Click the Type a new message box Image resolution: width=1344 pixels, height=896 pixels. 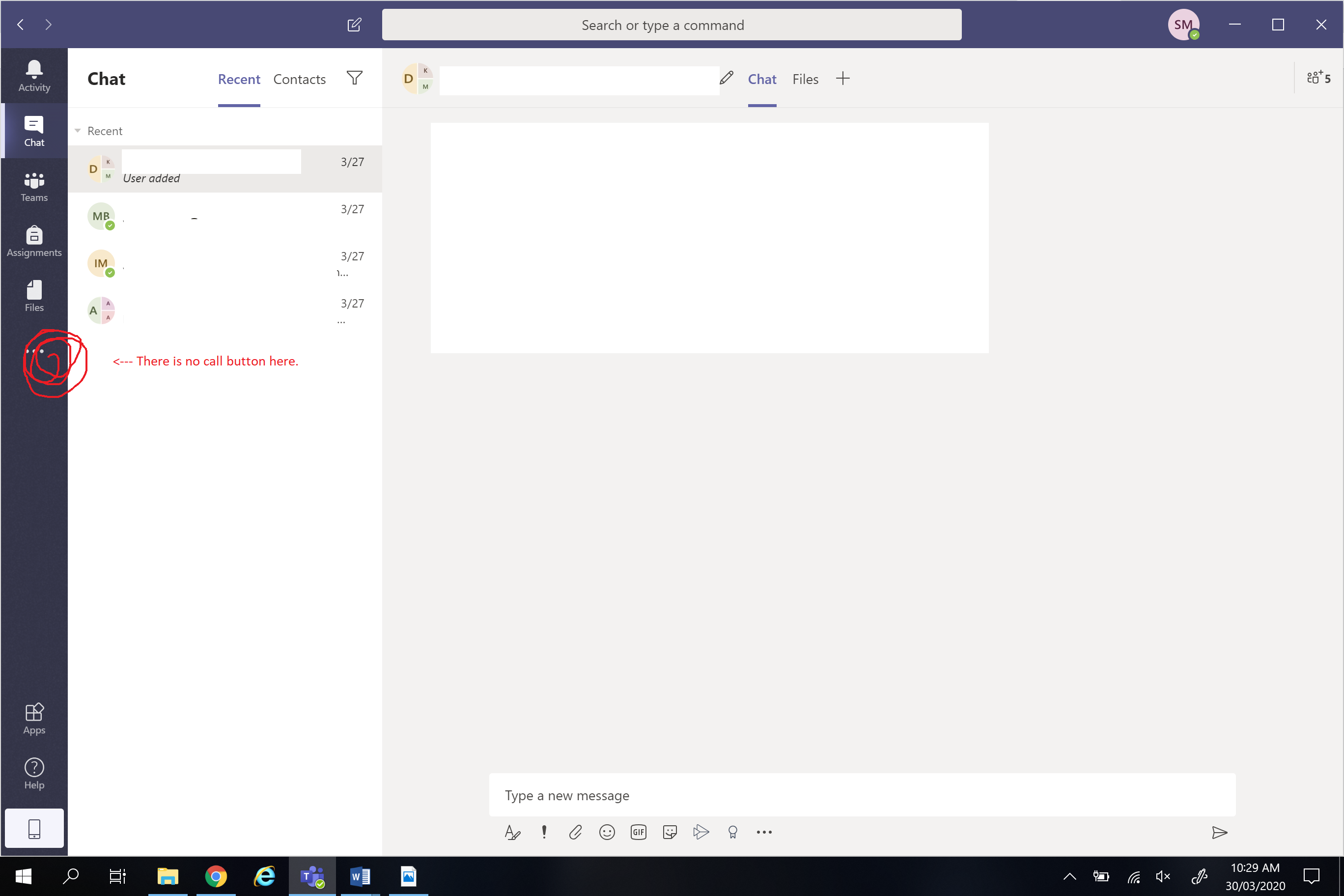tap(862, 795)
